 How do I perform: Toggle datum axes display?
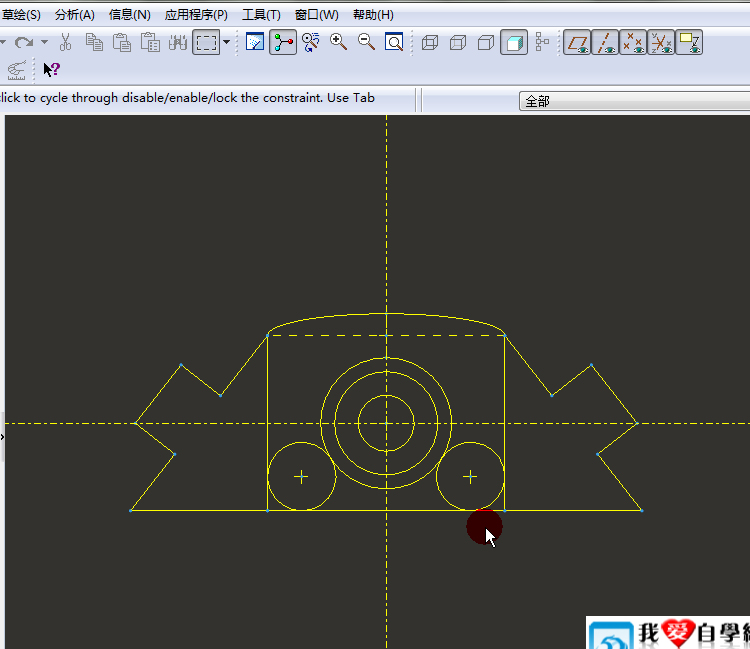(x=605, y=43)
